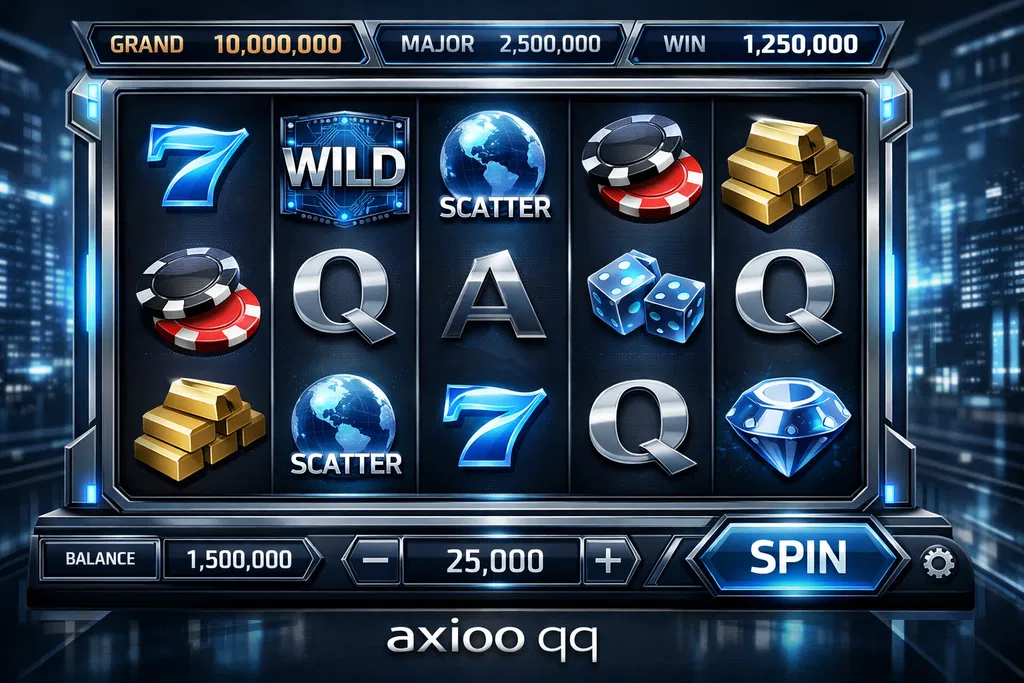This screenshot has height=683, width=1024.
Task: Click the gold bars in bottom left
Action: (199, 429)
